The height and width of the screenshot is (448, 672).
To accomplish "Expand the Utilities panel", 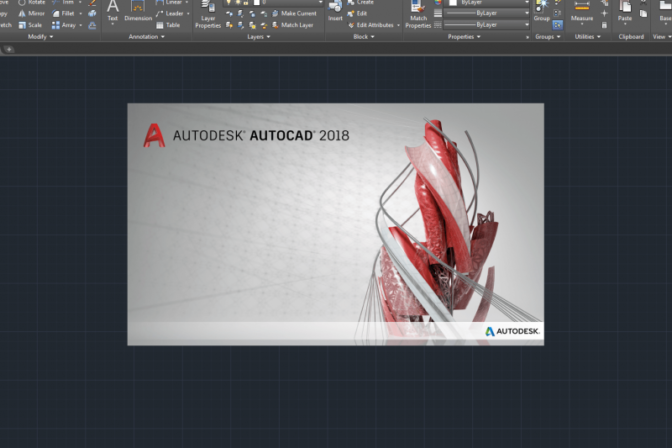I will coord(588,37).
